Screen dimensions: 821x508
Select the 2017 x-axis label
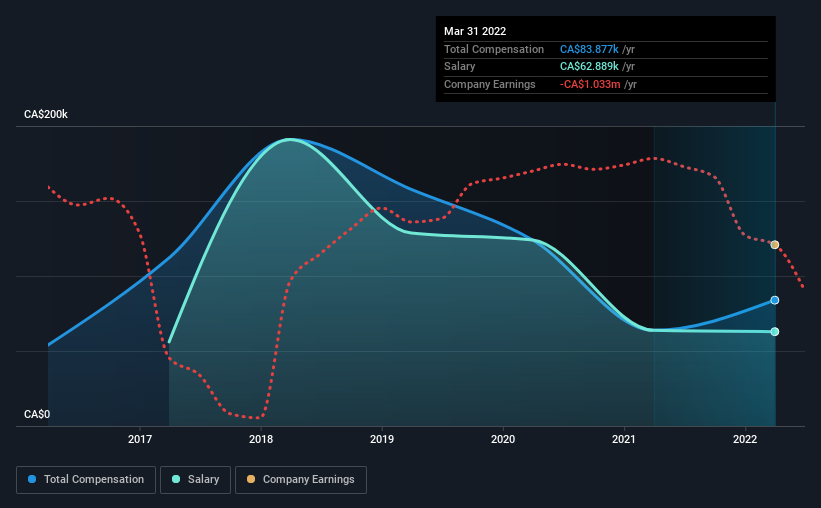click(x=140, y=439)
